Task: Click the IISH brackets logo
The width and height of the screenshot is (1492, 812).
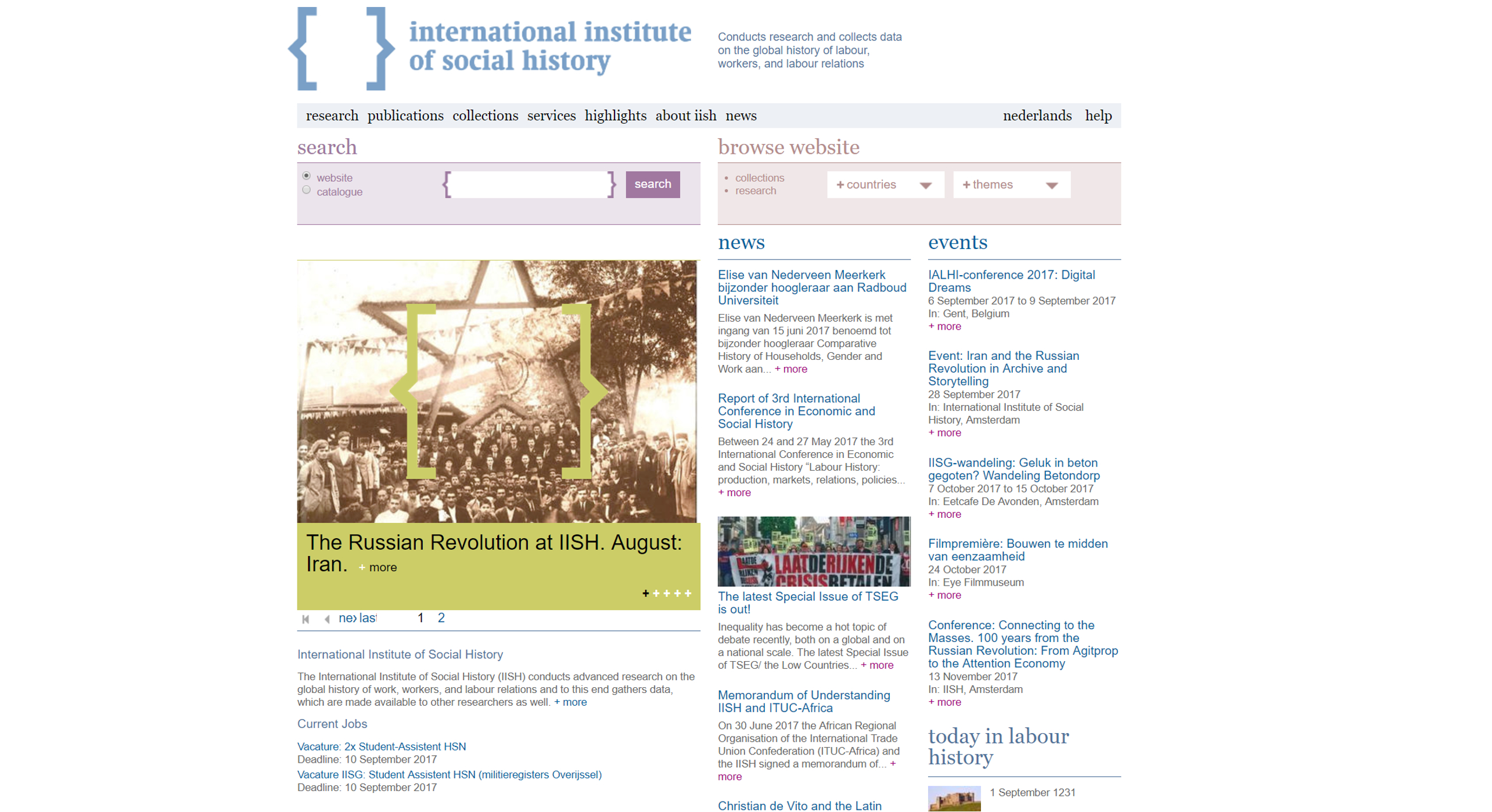Action: (341, 49)
